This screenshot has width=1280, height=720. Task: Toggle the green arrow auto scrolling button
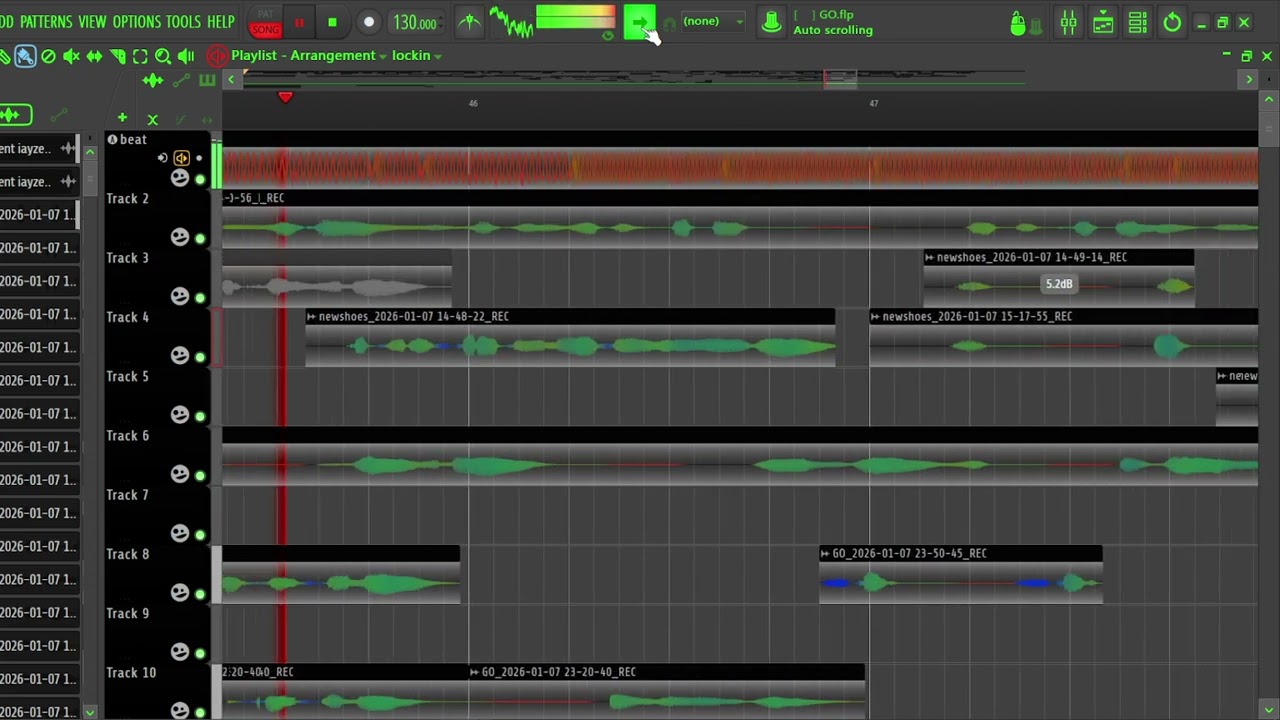pos(639,22)
